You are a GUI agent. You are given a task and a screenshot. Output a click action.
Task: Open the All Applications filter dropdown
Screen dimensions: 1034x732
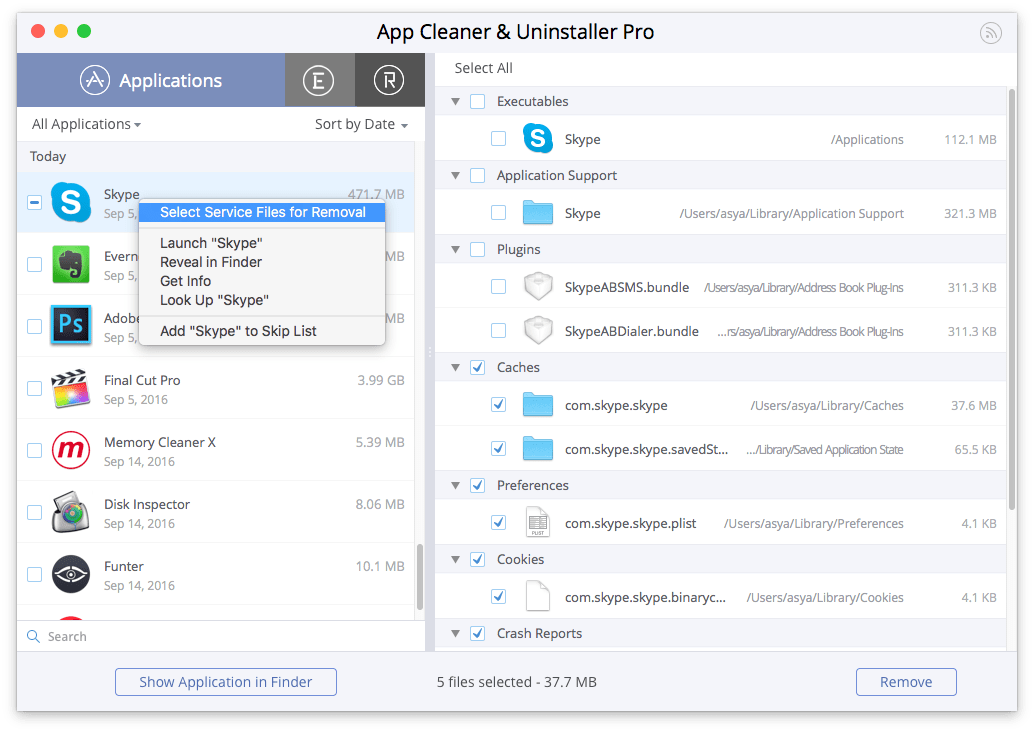point(85,124)
